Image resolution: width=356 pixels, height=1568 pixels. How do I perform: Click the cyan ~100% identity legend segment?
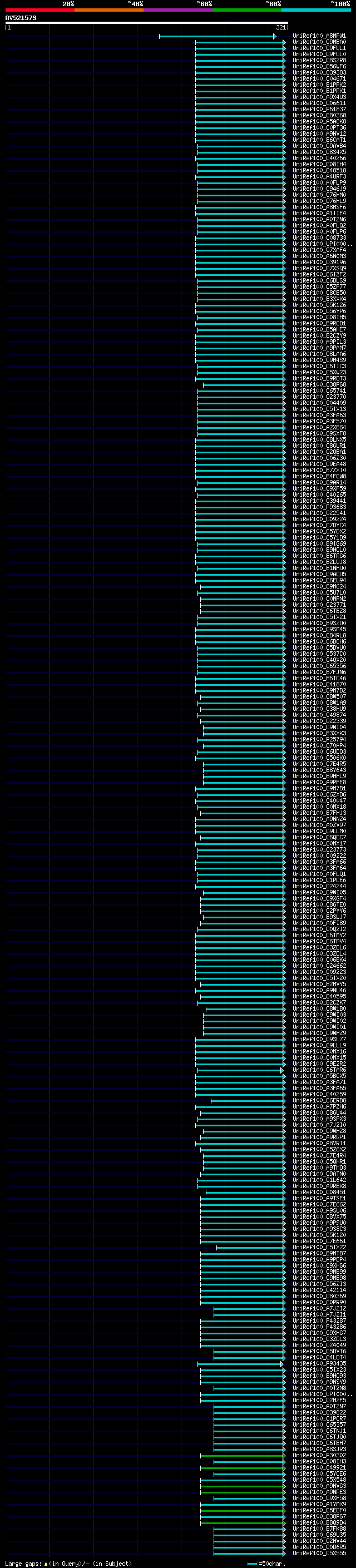pos(316,10)
